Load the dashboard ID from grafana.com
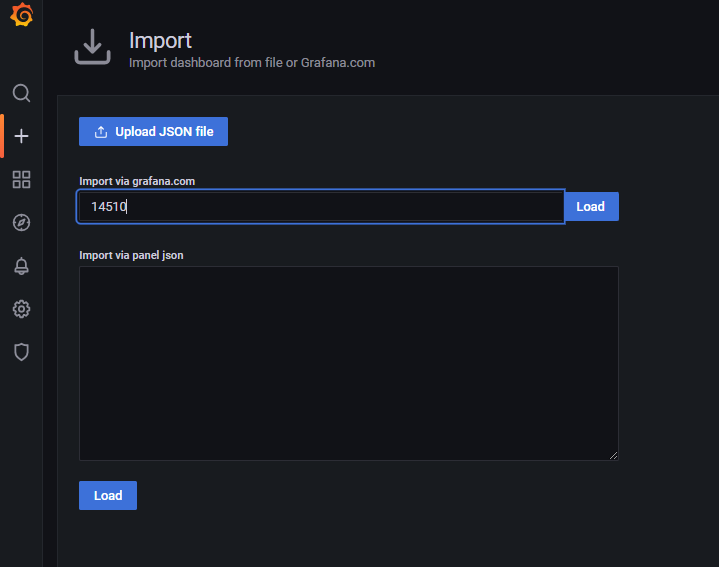 point(591,207)
